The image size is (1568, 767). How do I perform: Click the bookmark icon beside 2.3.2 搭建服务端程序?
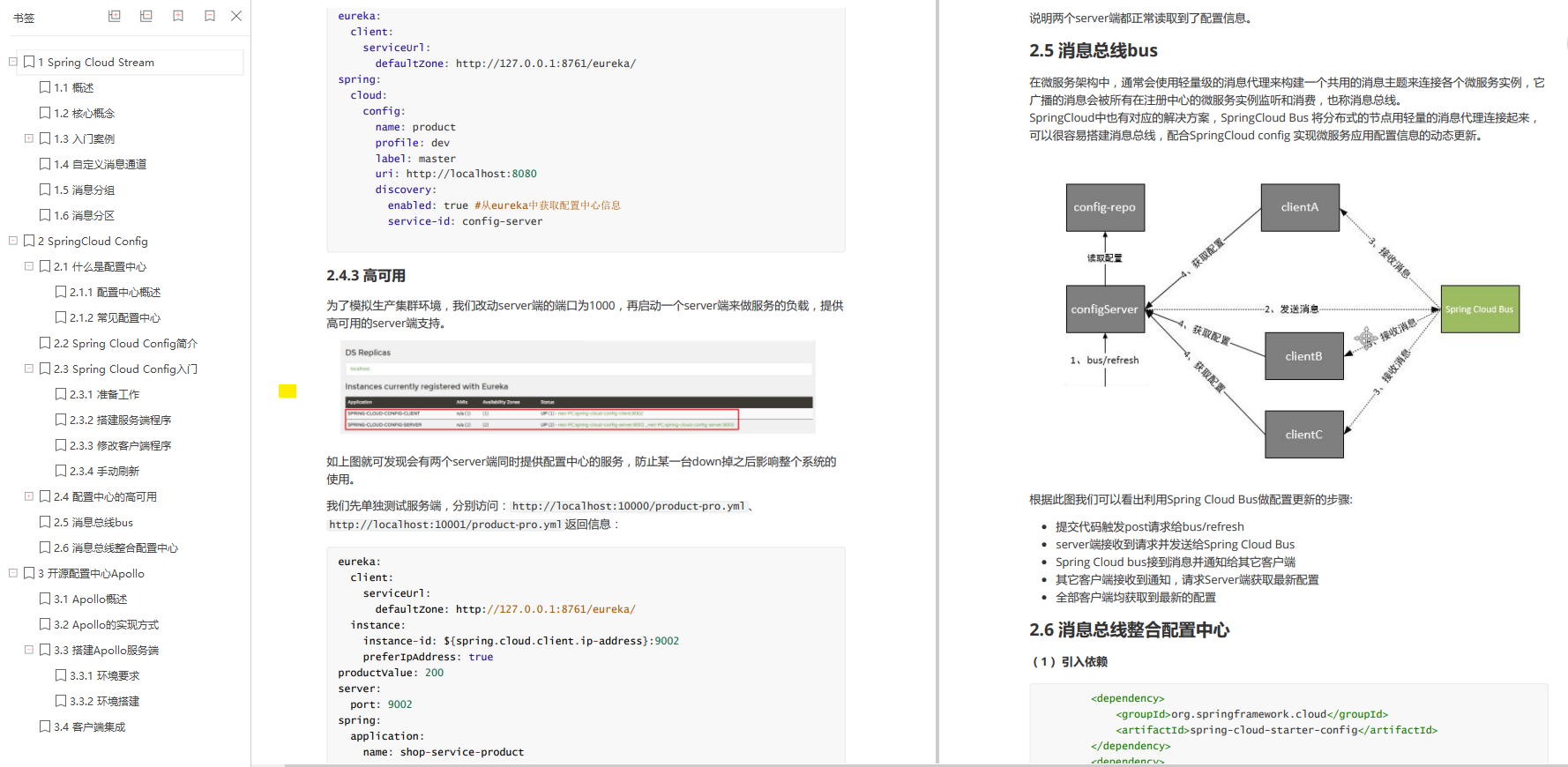coord(61,420)
